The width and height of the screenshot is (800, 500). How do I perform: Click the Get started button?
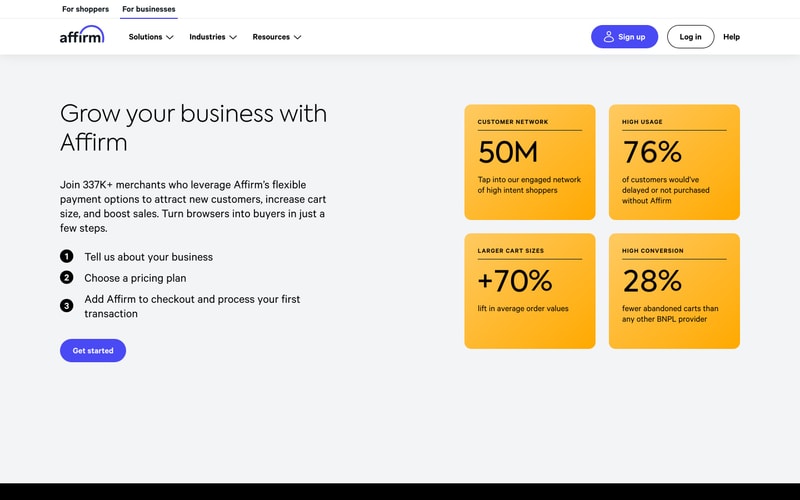point(93,351)
